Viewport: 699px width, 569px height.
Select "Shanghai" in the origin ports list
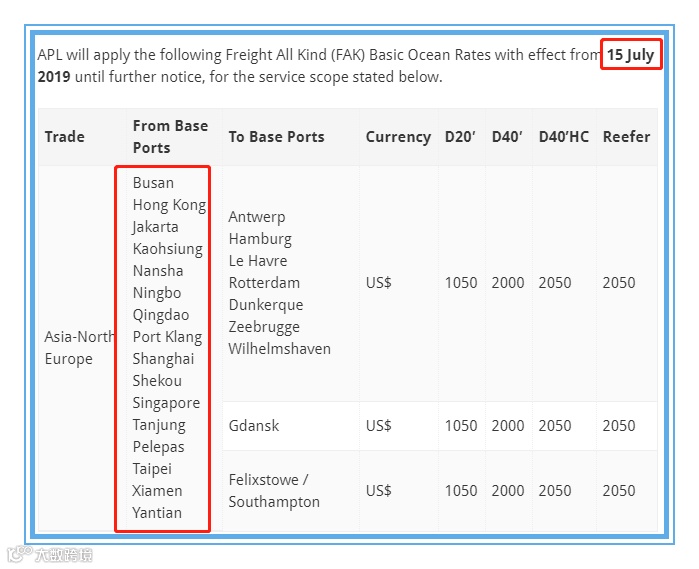pos(163,359)
